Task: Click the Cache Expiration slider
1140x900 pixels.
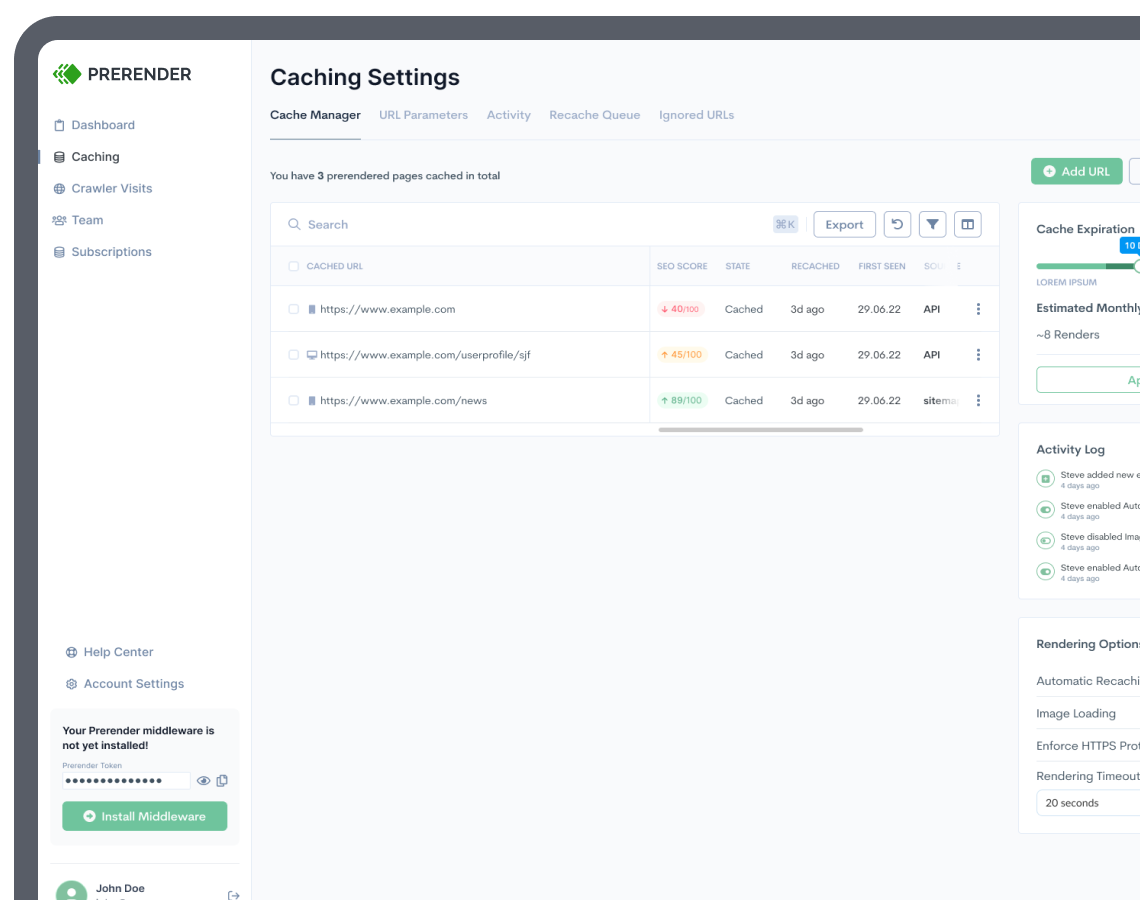Action: pos(1088,266)
